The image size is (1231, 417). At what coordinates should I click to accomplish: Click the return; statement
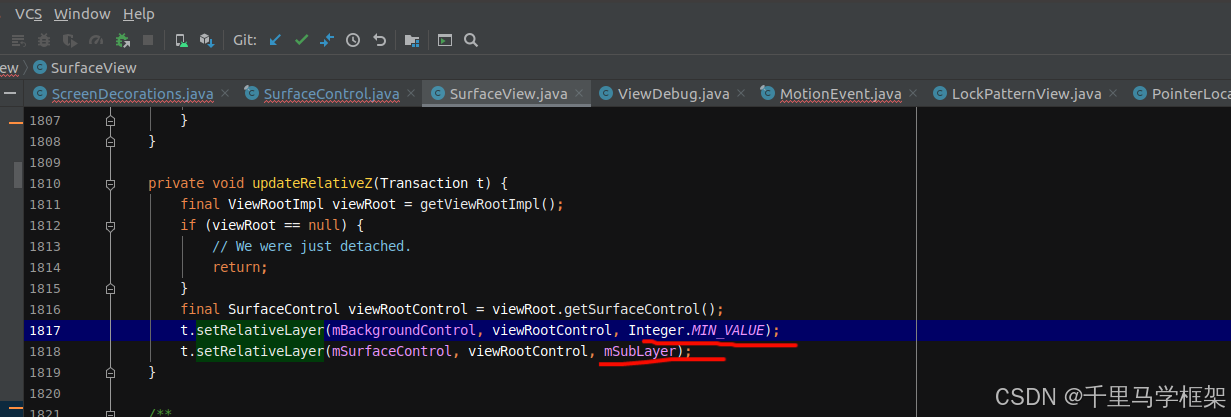240,267
